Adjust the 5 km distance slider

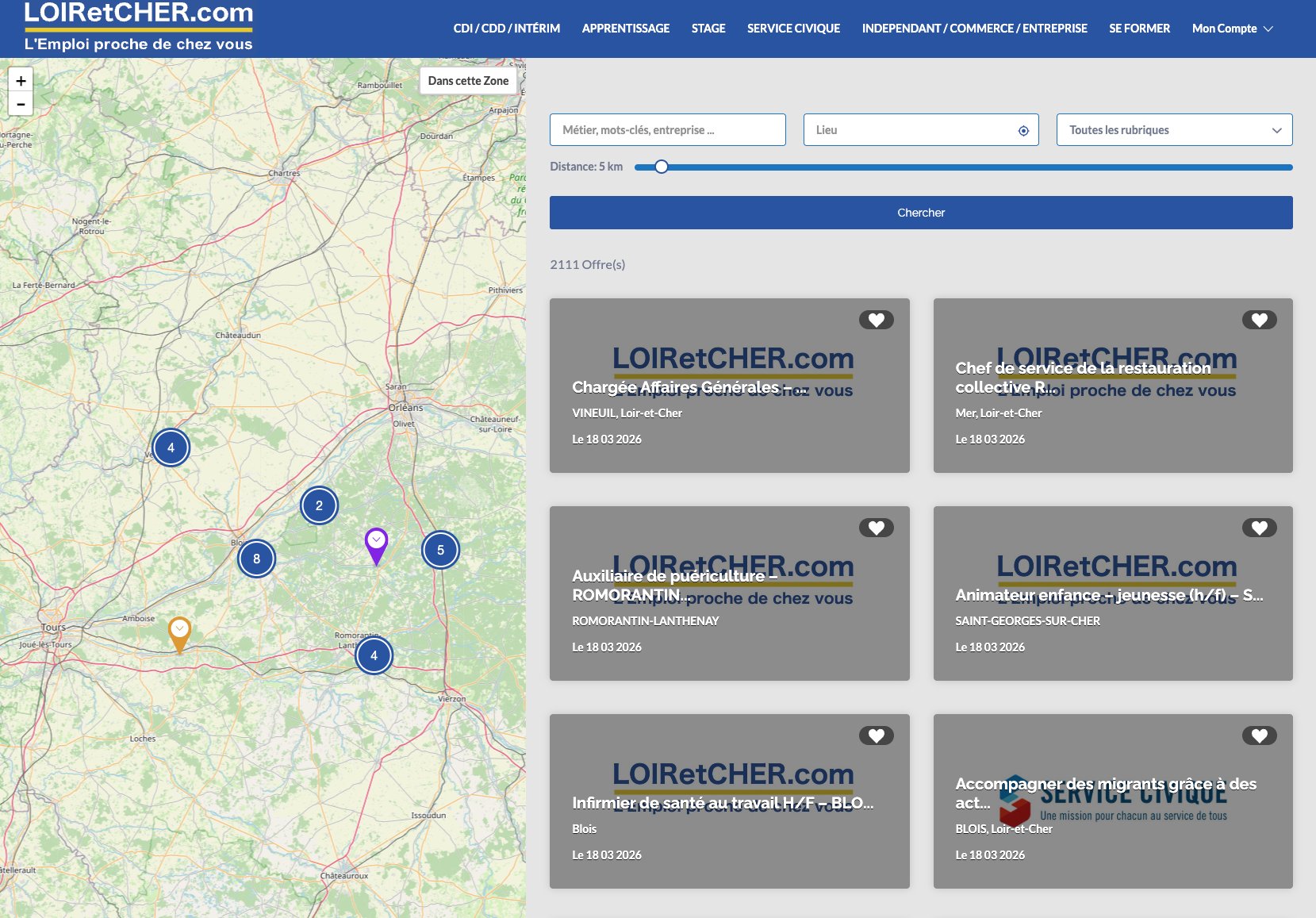point(661,167)
